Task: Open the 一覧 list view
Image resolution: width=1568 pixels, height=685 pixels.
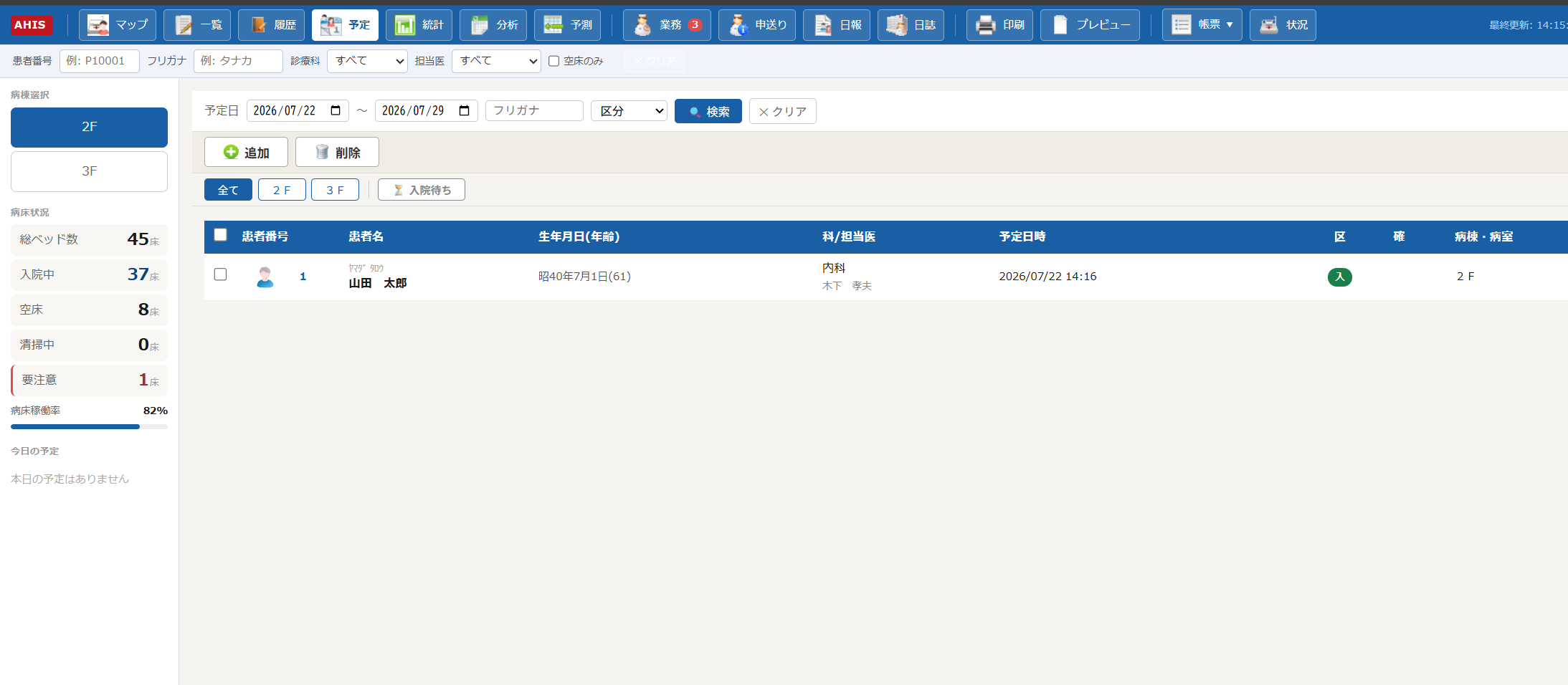Action: [x=197, y=25]
